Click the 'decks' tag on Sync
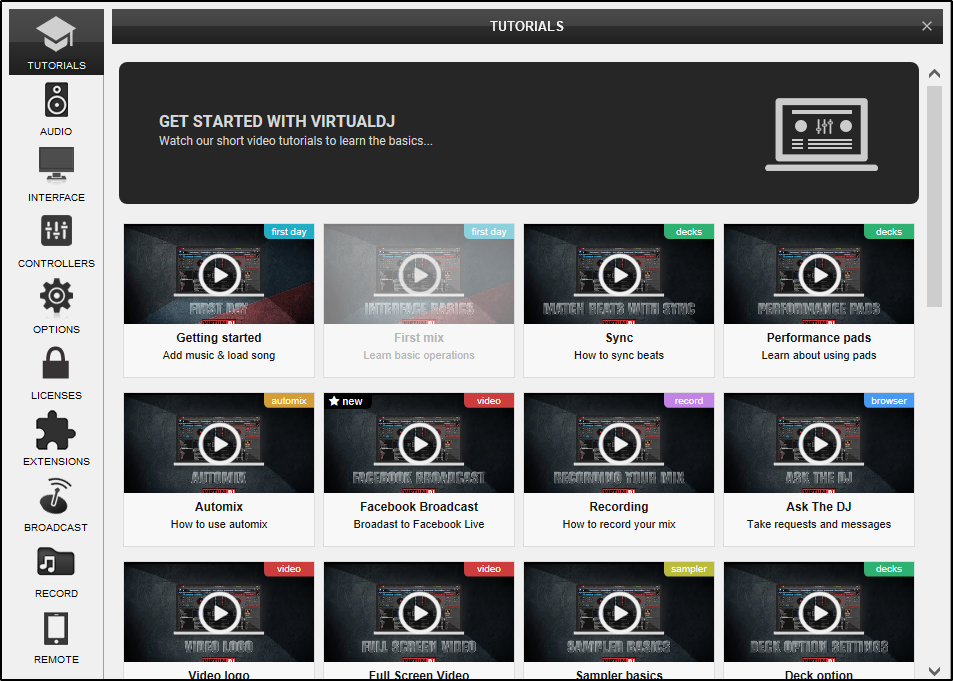 pos(689,232)
